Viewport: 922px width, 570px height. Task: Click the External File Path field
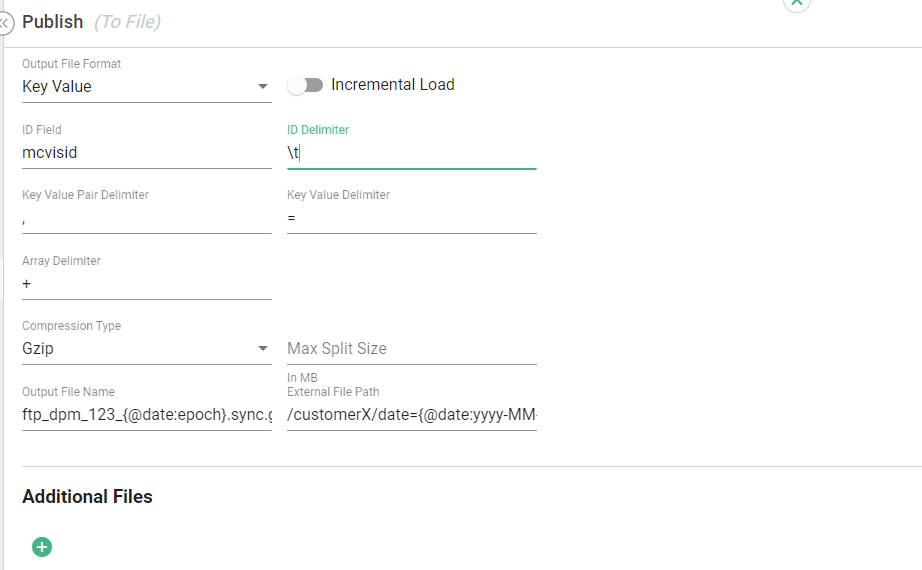[x=411, y=415]
